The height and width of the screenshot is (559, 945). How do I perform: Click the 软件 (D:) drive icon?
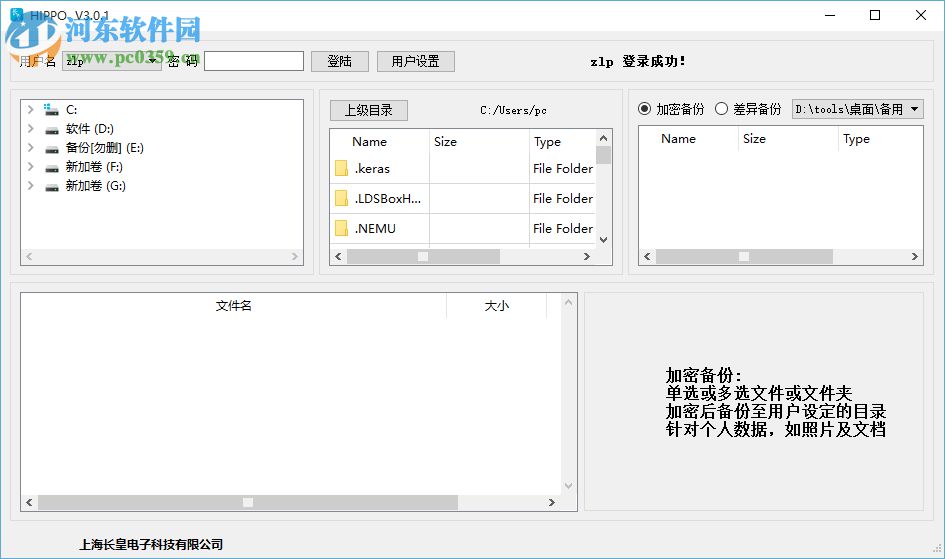[x=52, y=129]
